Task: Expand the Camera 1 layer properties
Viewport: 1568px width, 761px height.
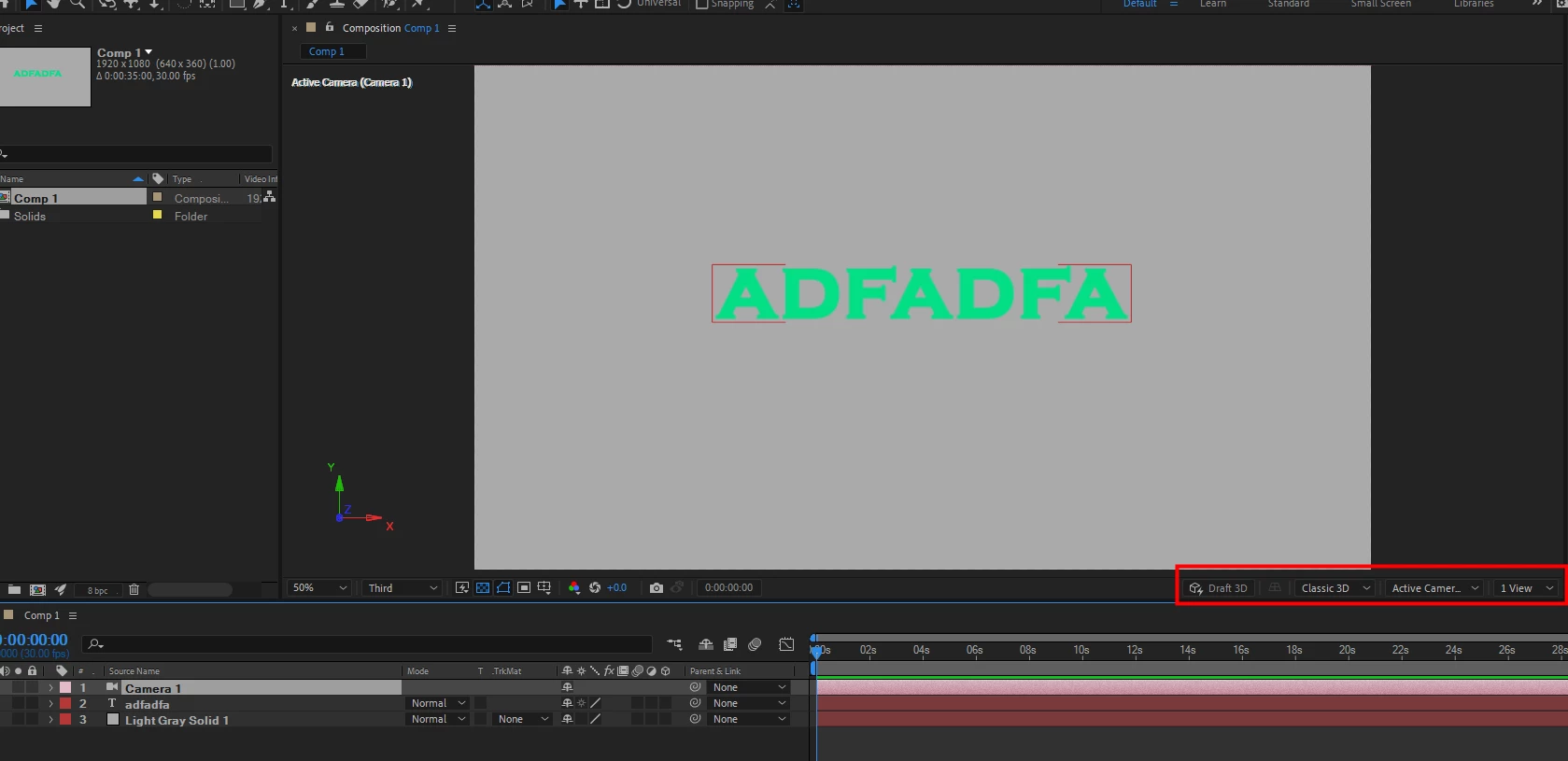Action: pyautogui.click(x=50, y=687)
